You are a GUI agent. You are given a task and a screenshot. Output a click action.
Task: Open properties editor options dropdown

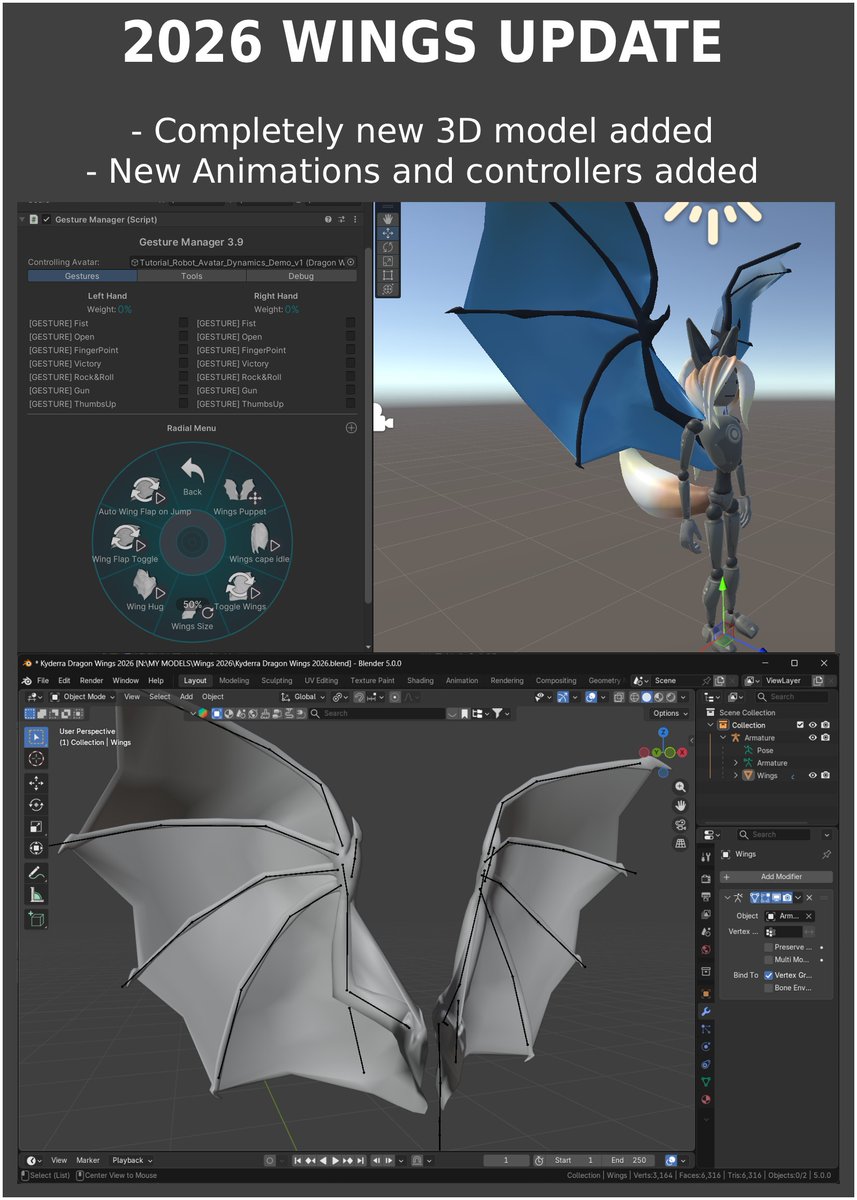click(x=827, y=835)
